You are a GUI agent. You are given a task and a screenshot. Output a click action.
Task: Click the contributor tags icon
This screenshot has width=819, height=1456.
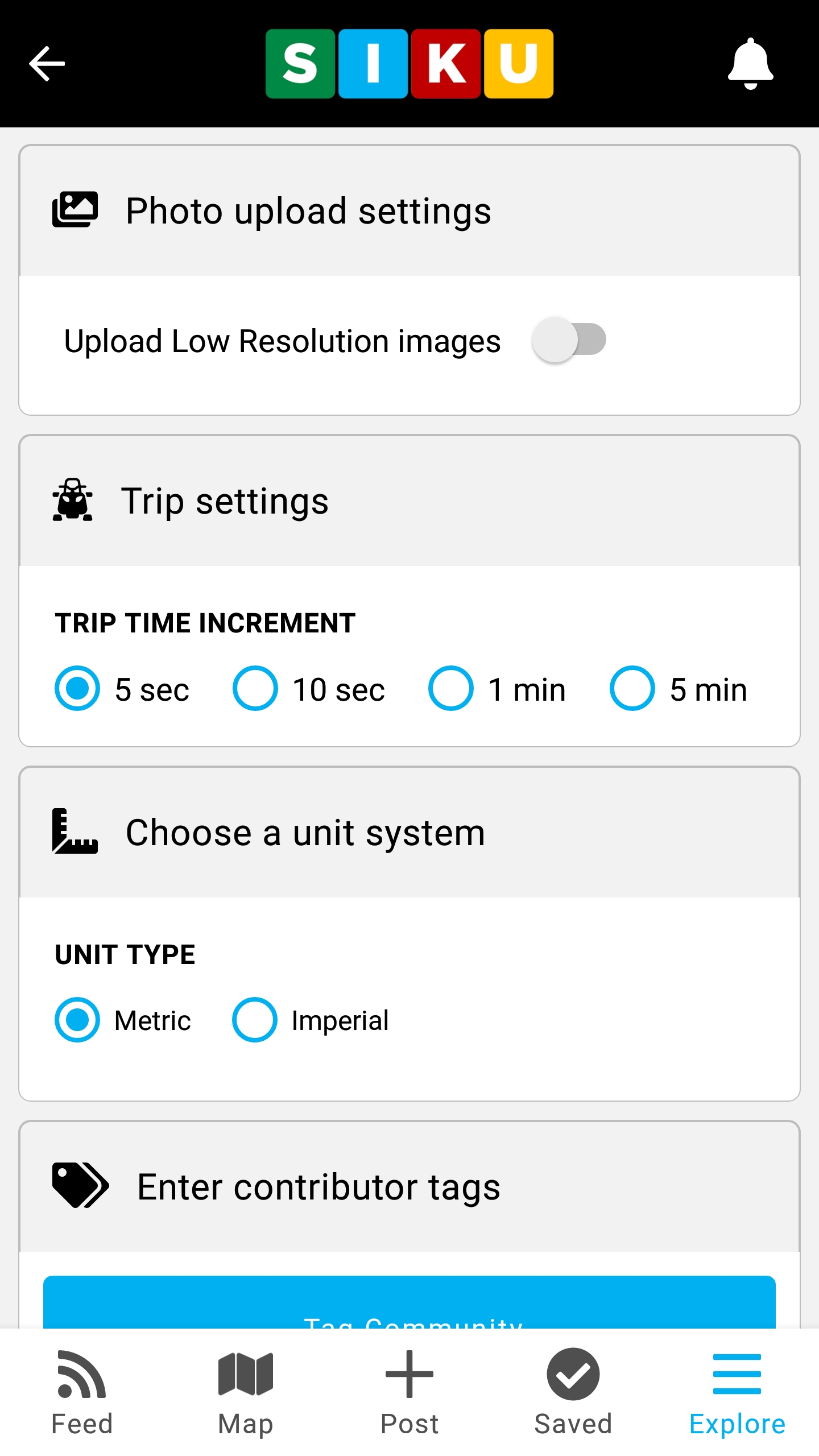[x=80, y=1185]
